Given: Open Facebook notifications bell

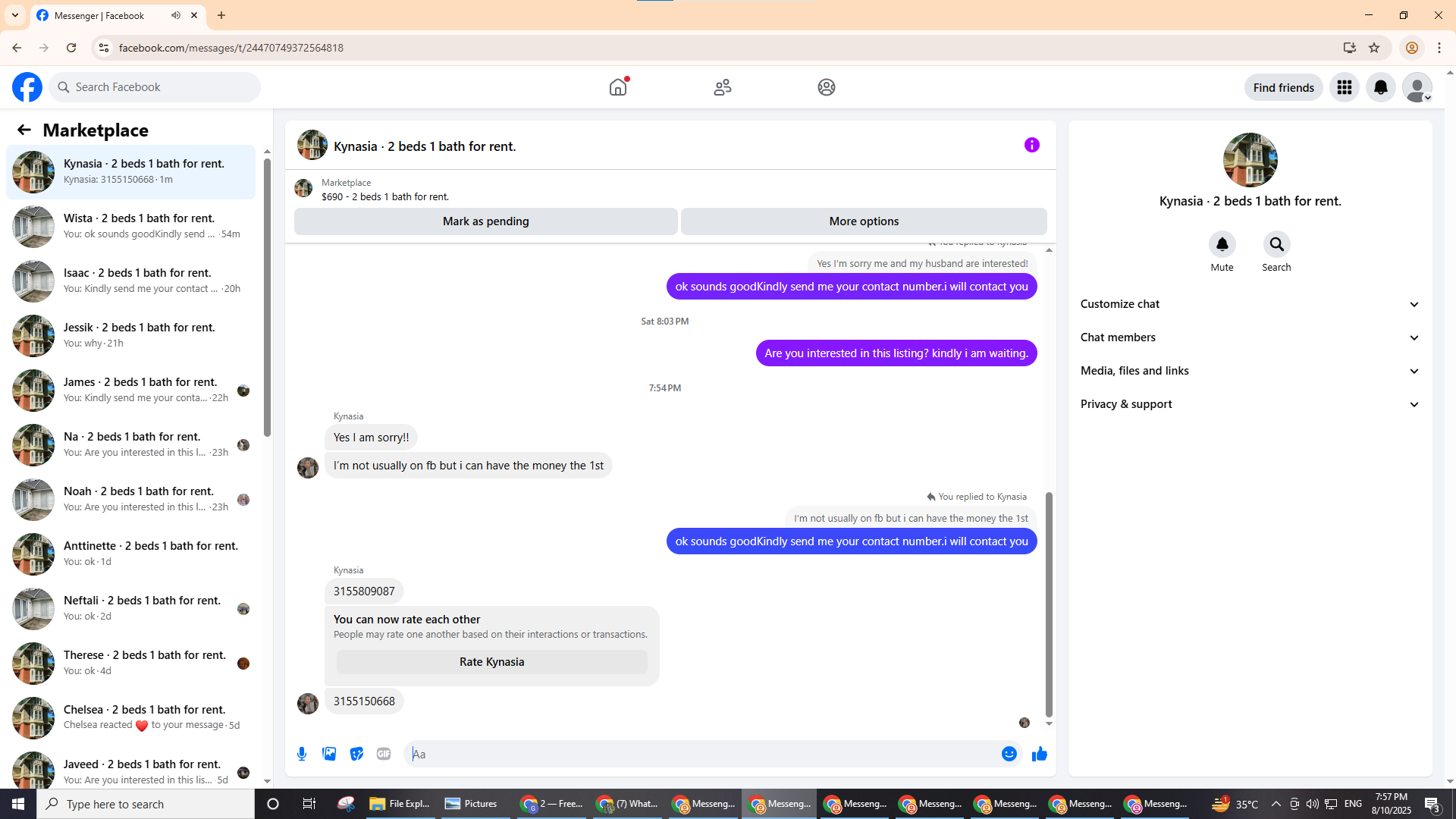Looking at the screenshot, I should 1380,87.
